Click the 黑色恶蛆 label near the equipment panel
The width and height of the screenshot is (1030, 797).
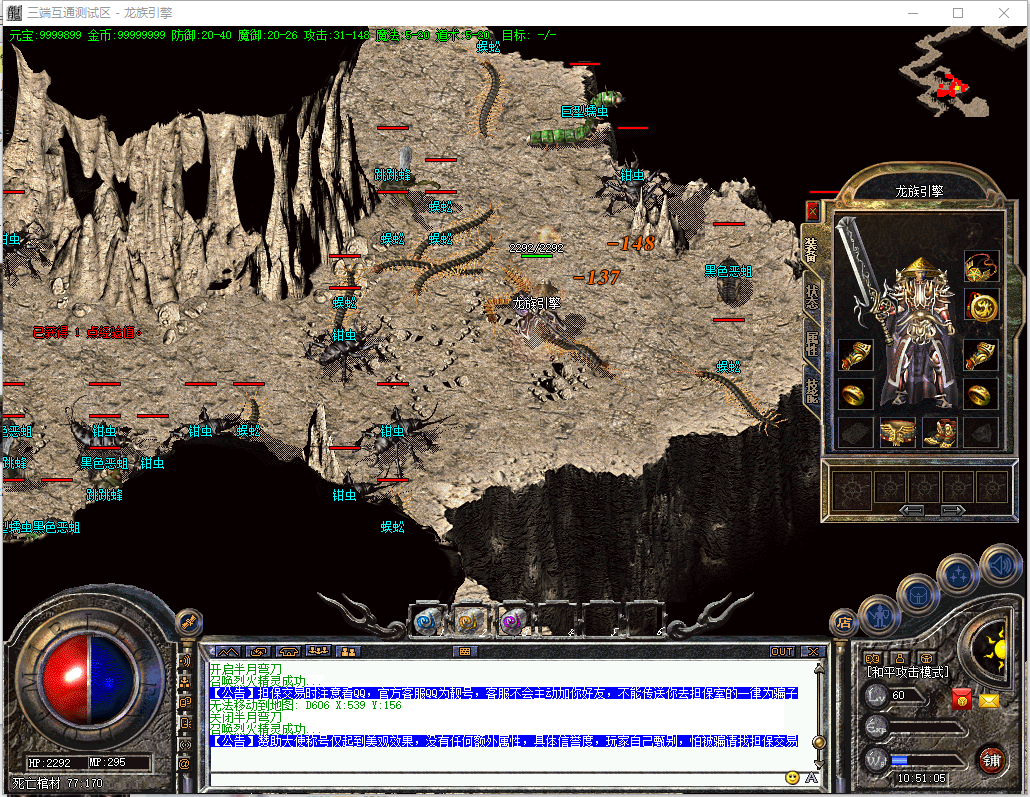(728, 271)
